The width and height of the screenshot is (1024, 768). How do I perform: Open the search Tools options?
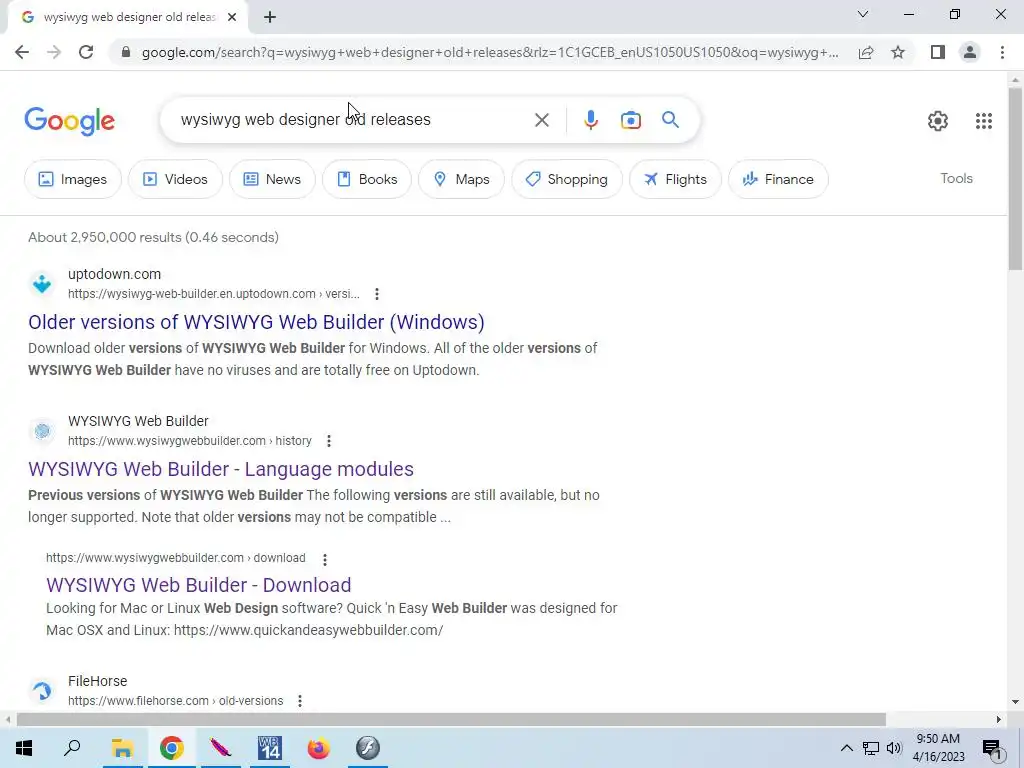coord(956,178)
